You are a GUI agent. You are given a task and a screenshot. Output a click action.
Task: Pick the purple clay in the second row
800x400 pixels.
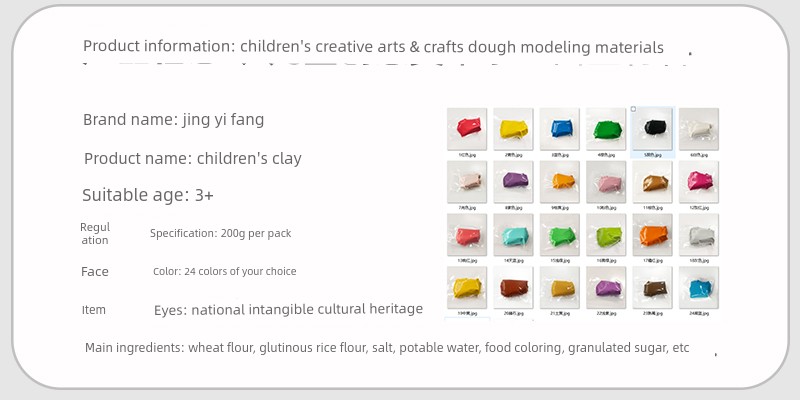pyautogui.click(x=513, y=182)
